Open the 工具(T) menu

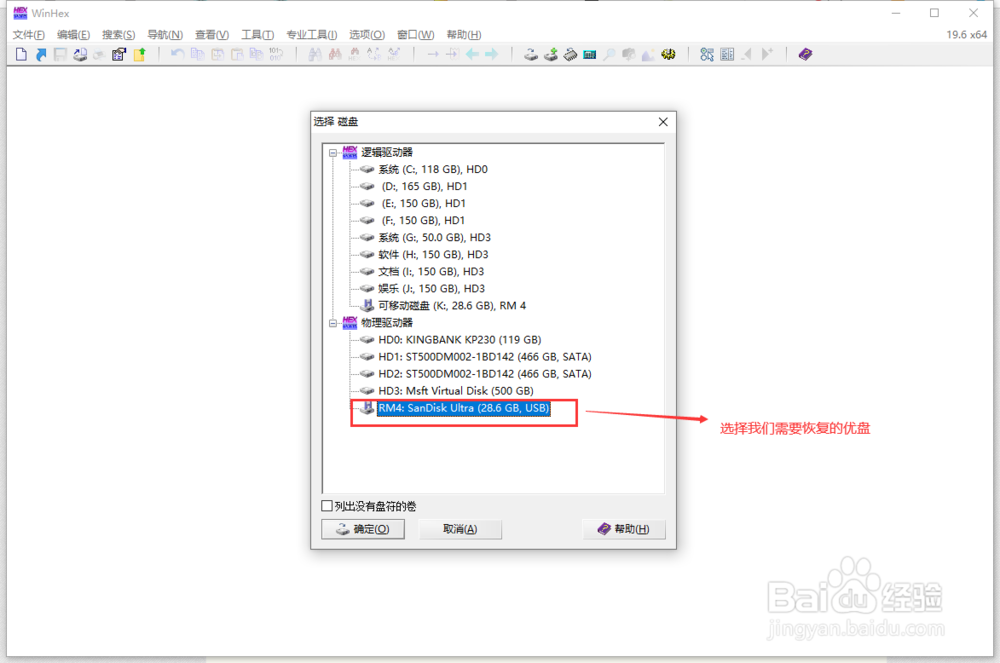tap(258, 34)
